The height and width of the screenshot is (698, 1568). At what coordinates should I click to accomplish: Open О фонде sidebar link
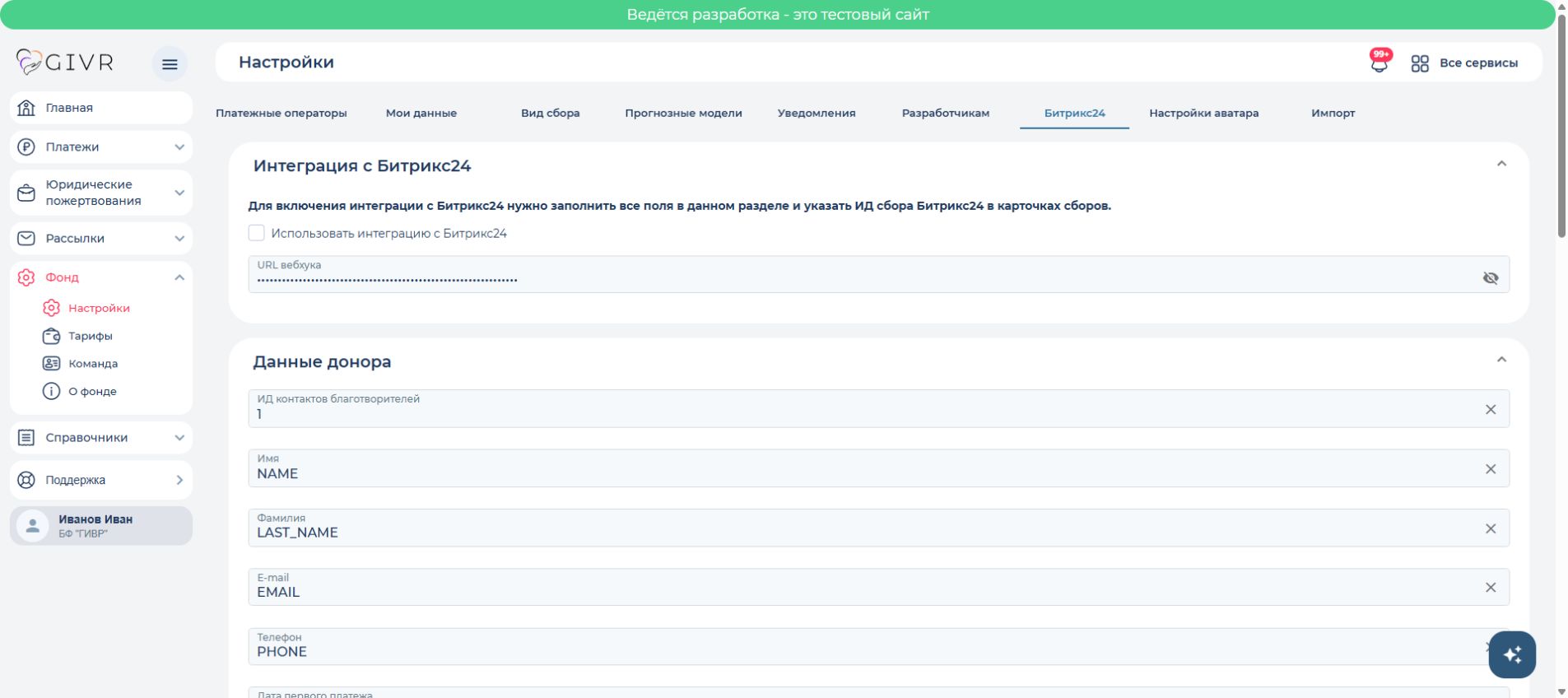tap(92, 392)
